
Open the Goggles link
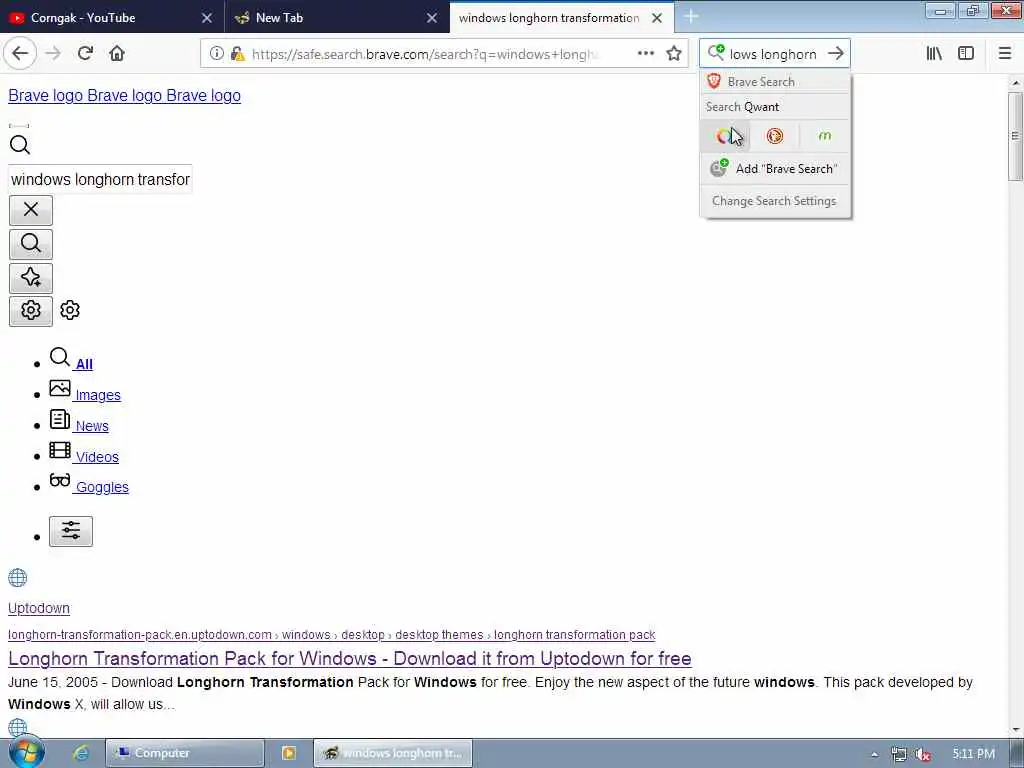click(103, 487)
